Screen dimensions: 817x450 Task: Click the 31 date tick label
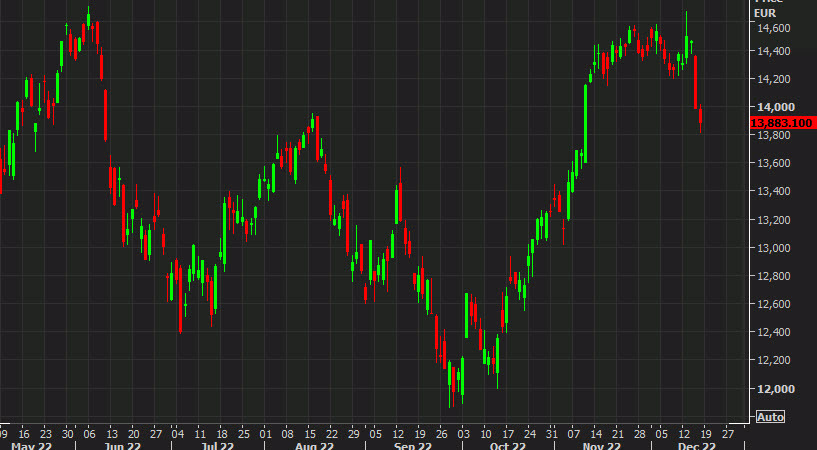(552, 434)
